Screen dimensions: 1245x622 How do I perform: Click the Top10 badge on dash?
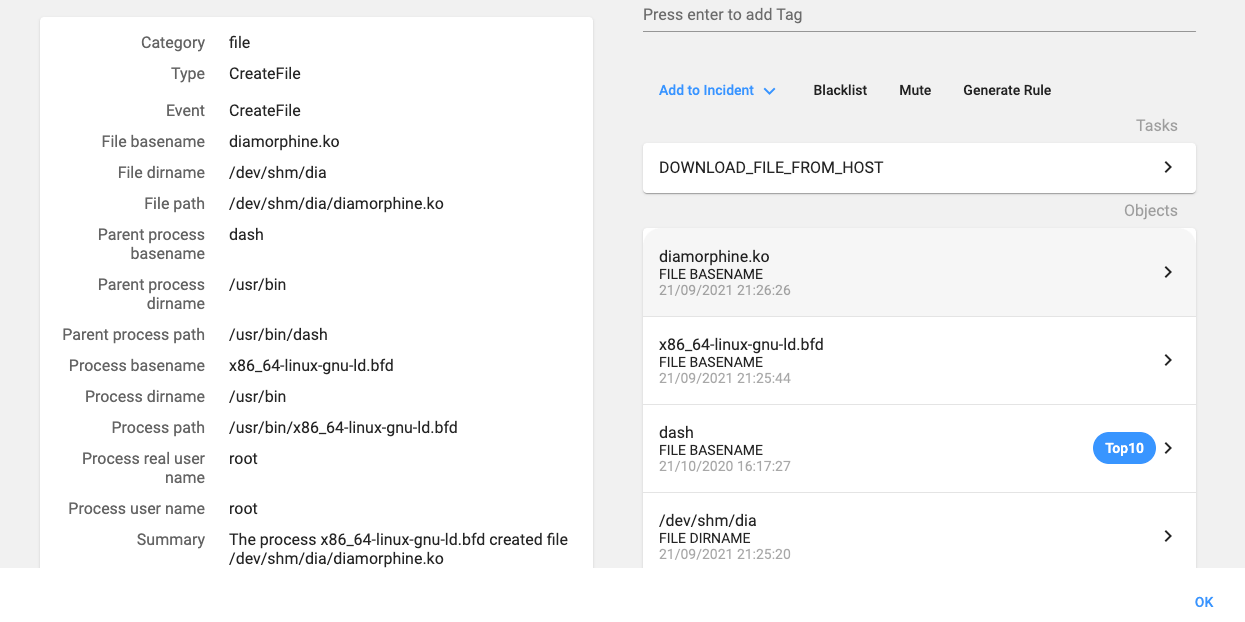1123,448
